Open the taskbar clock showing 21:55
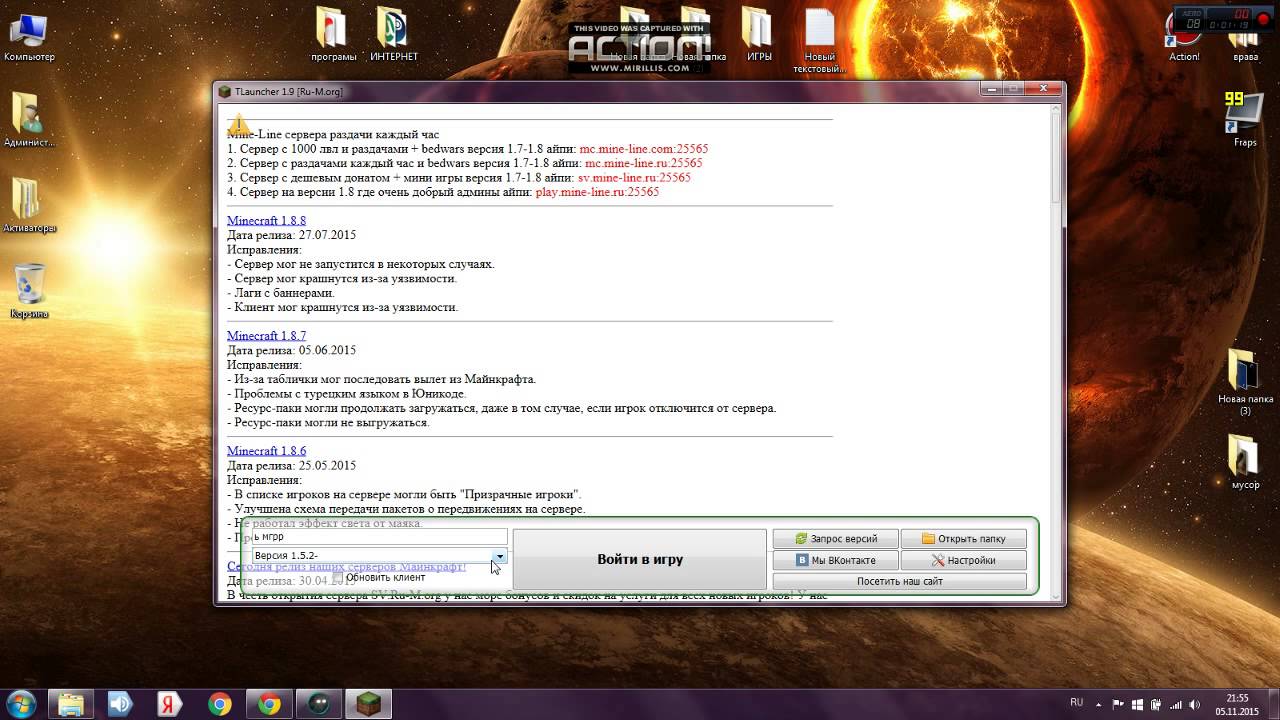1280x720 pixels. [1237, 704]
